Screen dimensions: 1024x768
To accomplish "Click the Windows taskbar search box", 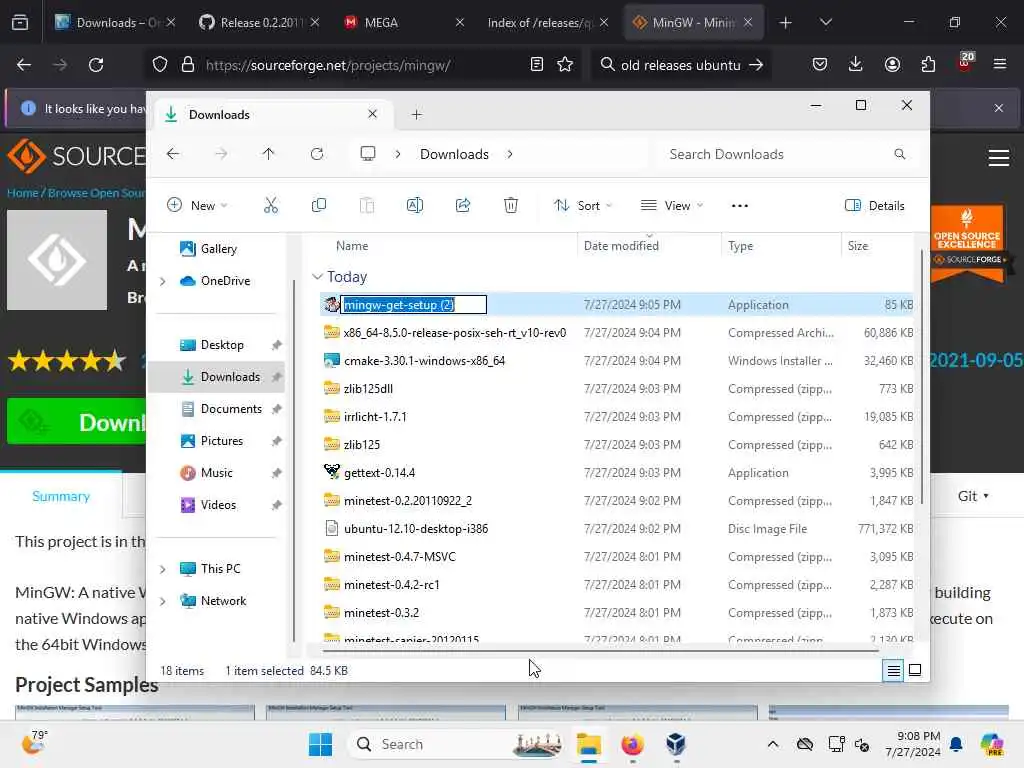I will (x=457, y=744).
